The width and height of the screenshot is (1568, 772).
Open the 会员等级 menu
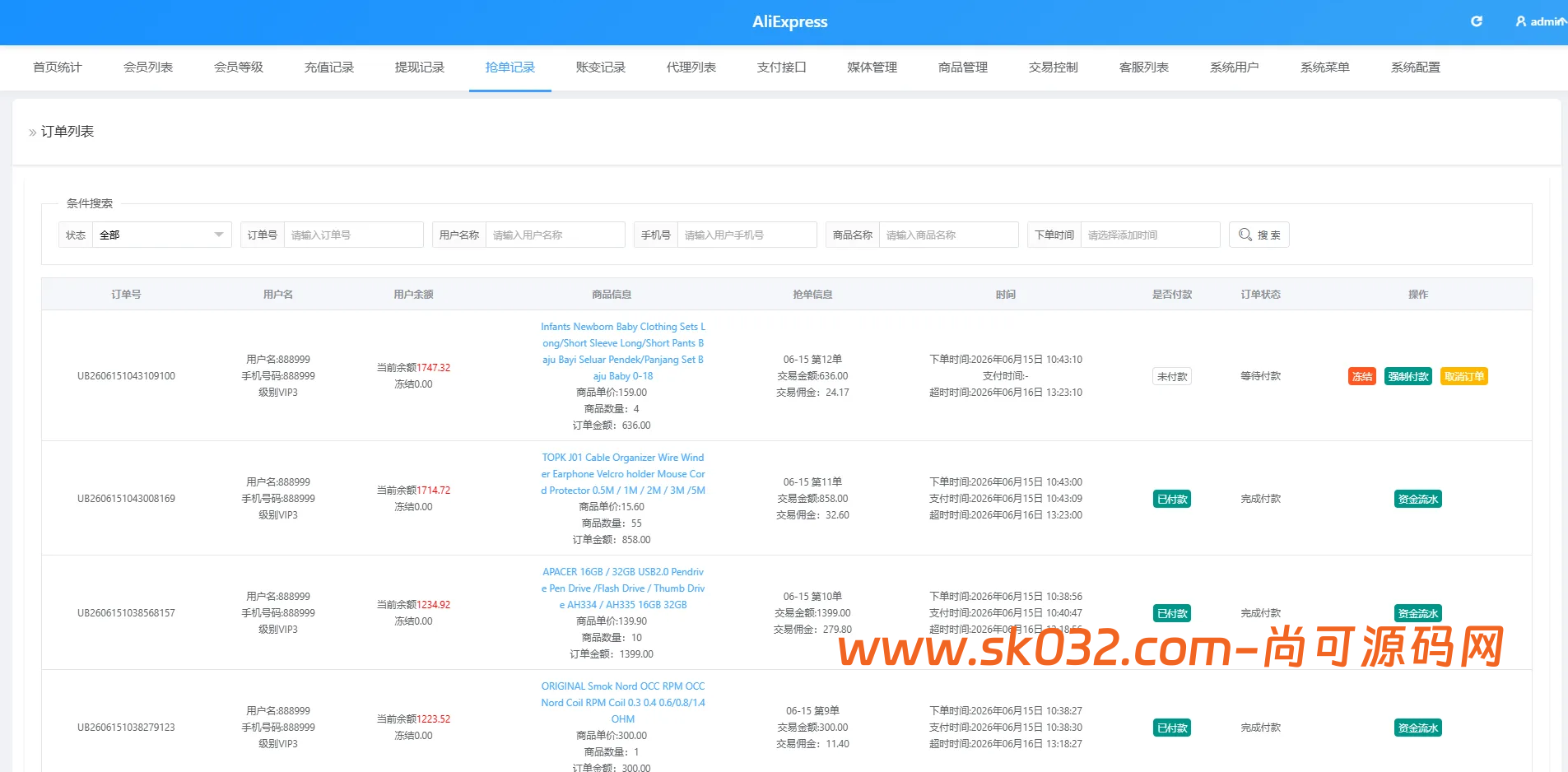239,67
